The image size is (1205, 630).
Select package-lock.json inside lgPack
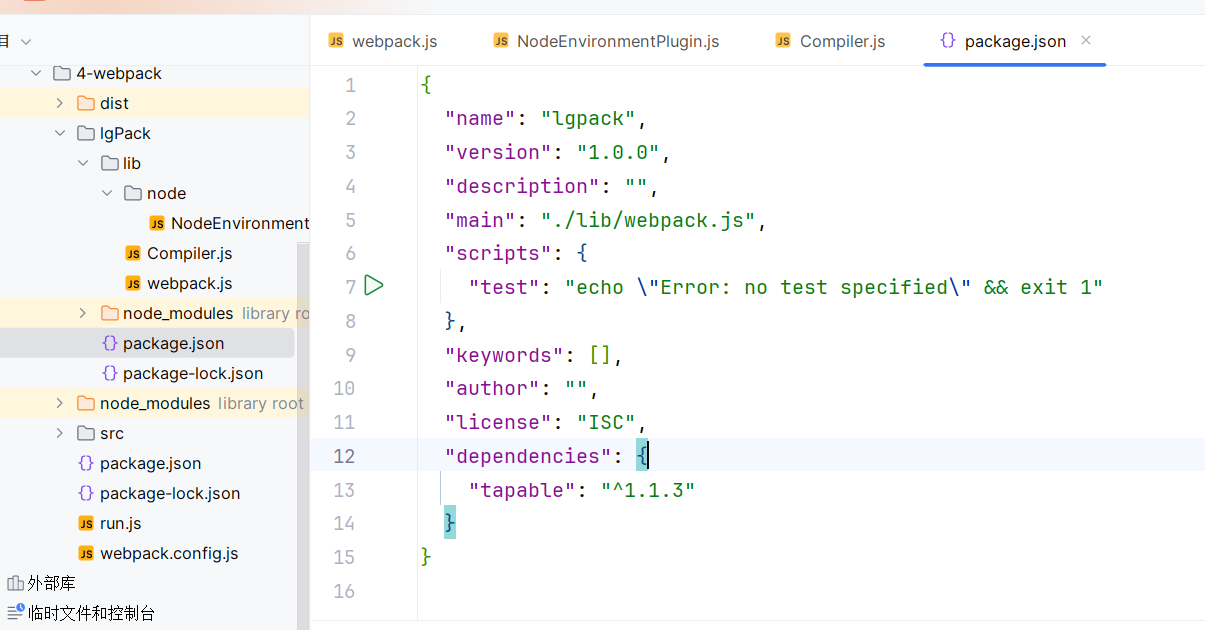(x=194, y=373)
